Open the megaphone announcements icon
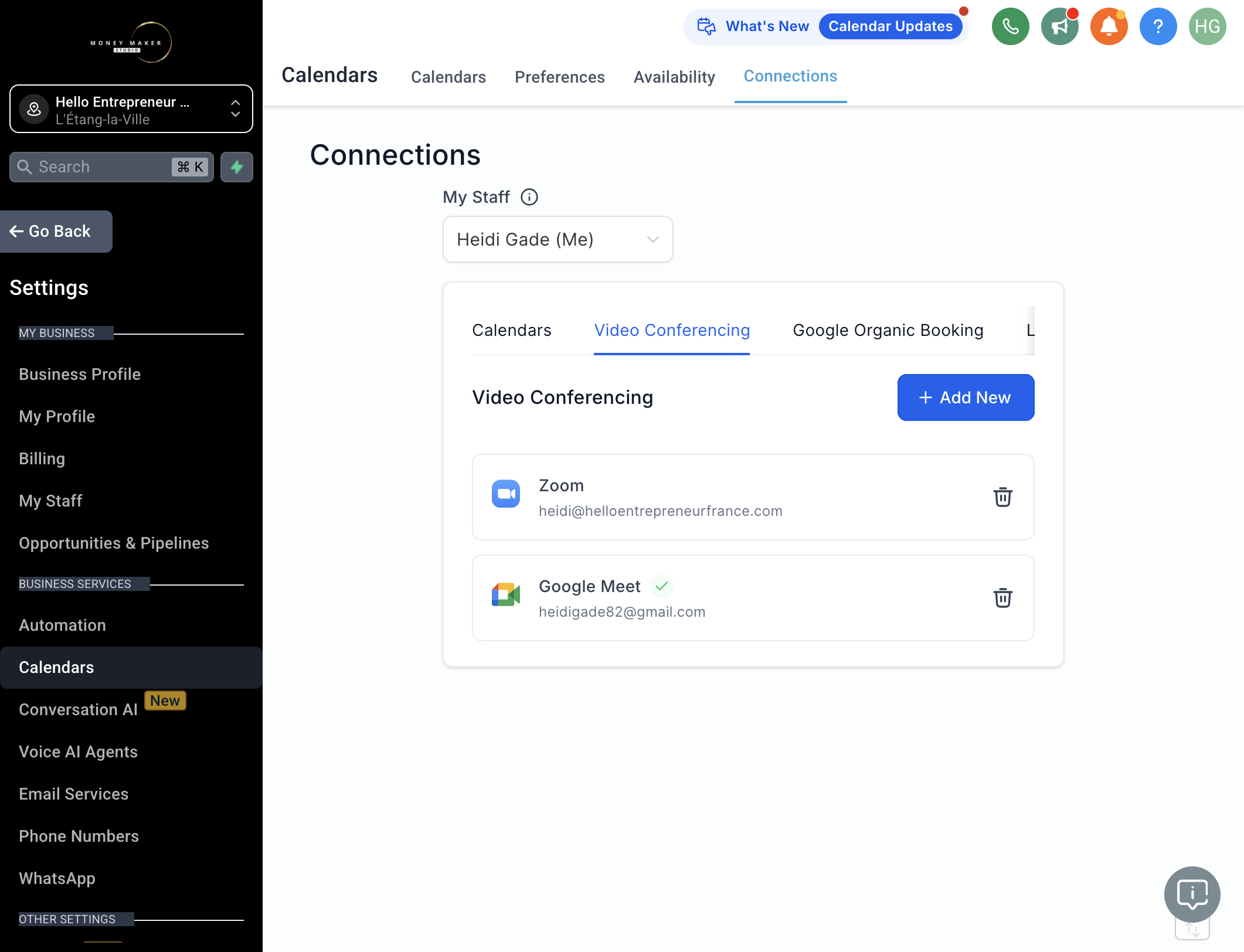 1059,26
